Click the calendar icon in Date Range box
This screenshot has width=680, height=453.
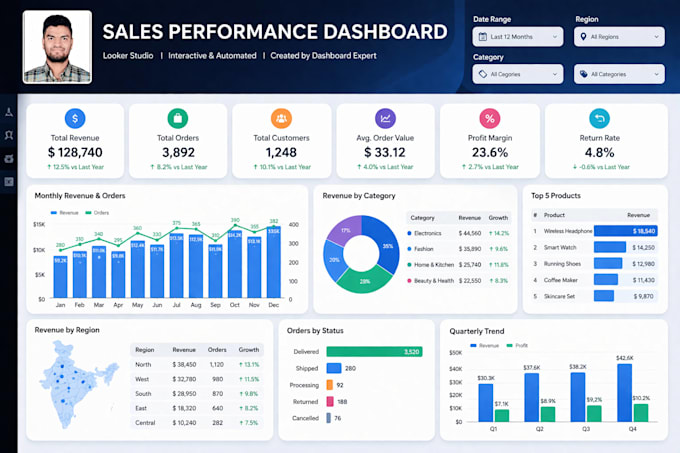(483, 37)
